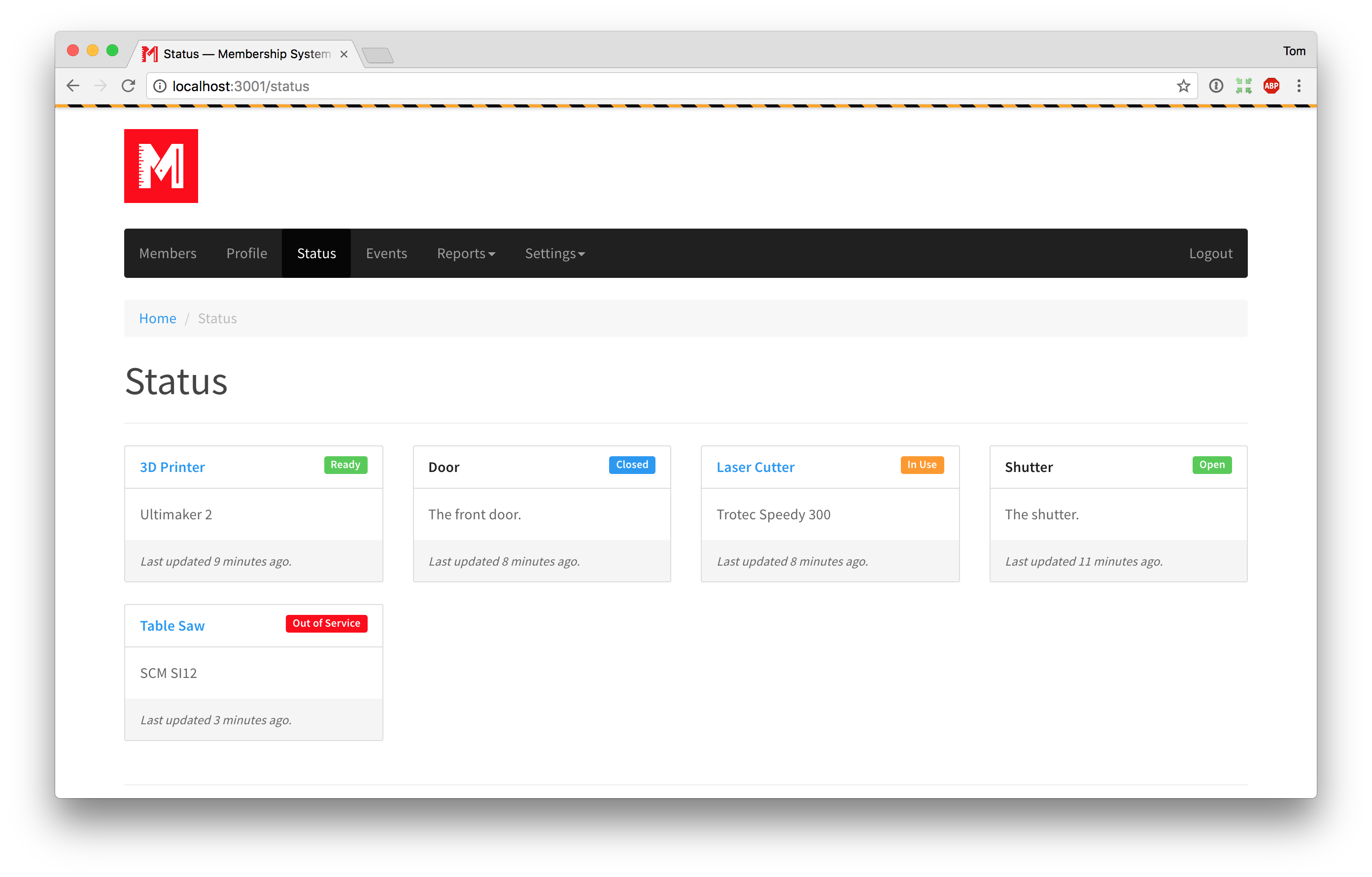
Task: Open the 3D Printer link
Action: pyautogui.click(x=172, y=467)
